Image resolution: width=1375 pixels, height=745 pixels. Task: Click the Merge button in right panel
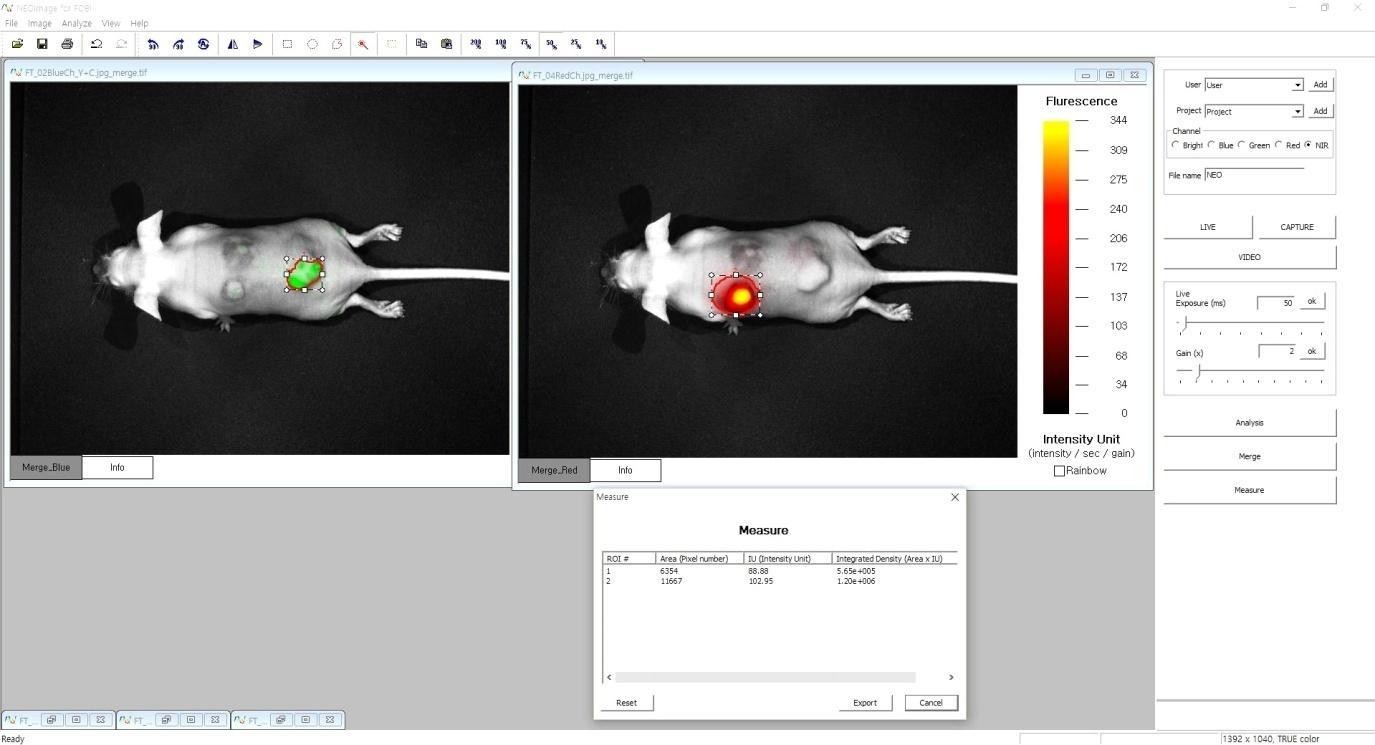point(1250,456)
